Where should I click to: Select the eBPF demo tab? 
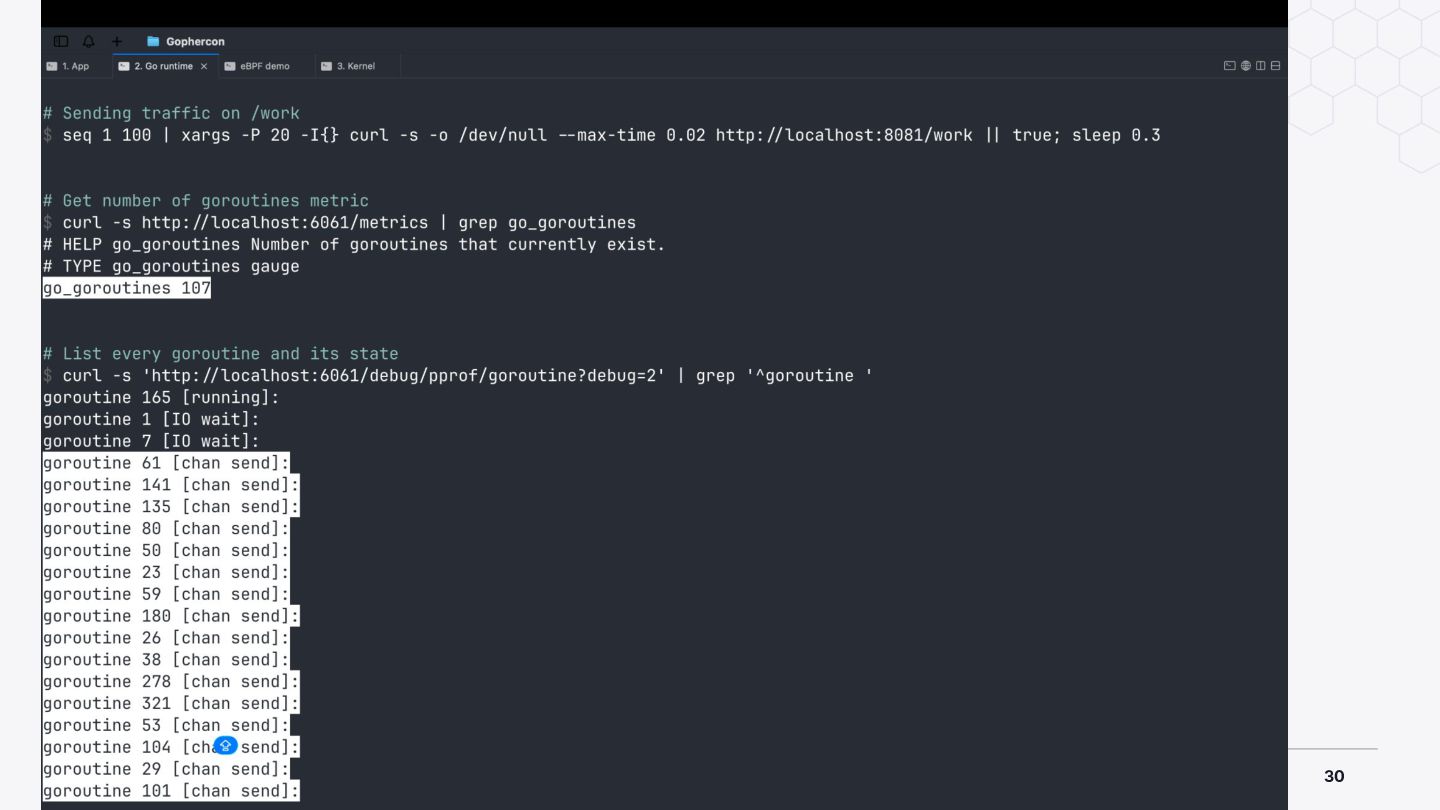(x=257, y=66)
